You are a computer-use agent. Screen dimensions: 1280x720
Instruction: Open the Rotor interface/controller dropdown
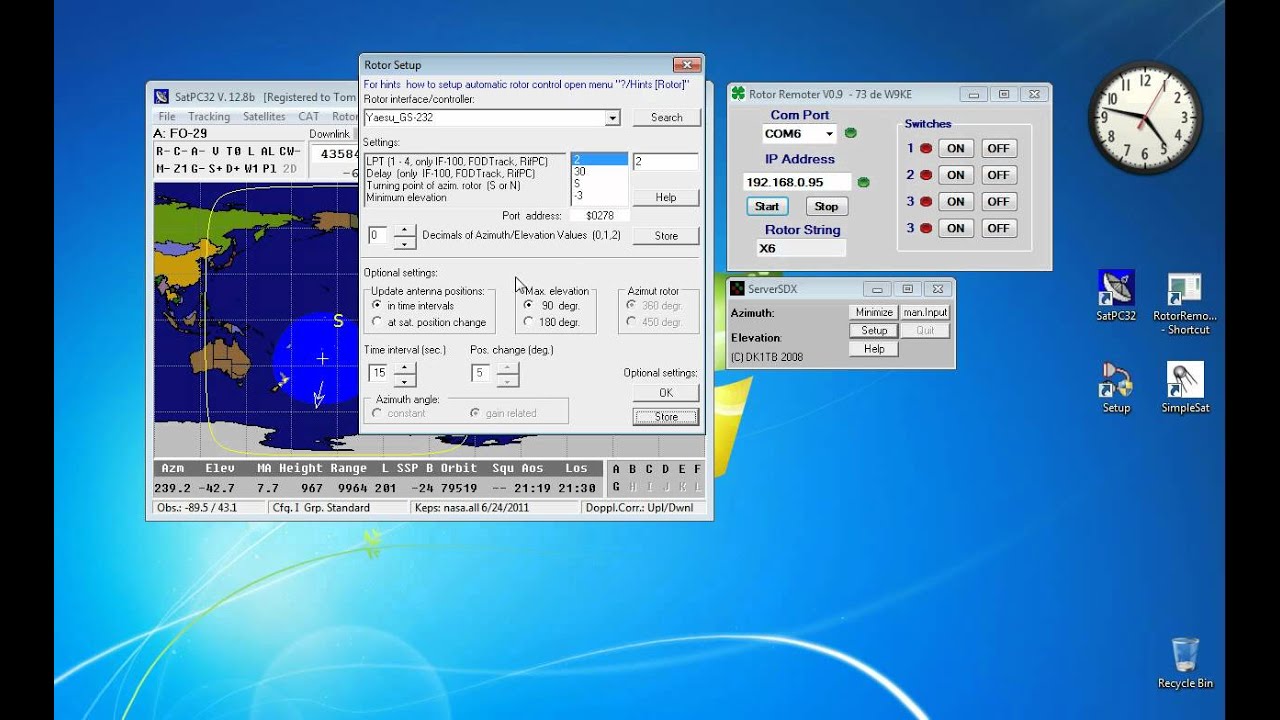(x=613, y=117)
